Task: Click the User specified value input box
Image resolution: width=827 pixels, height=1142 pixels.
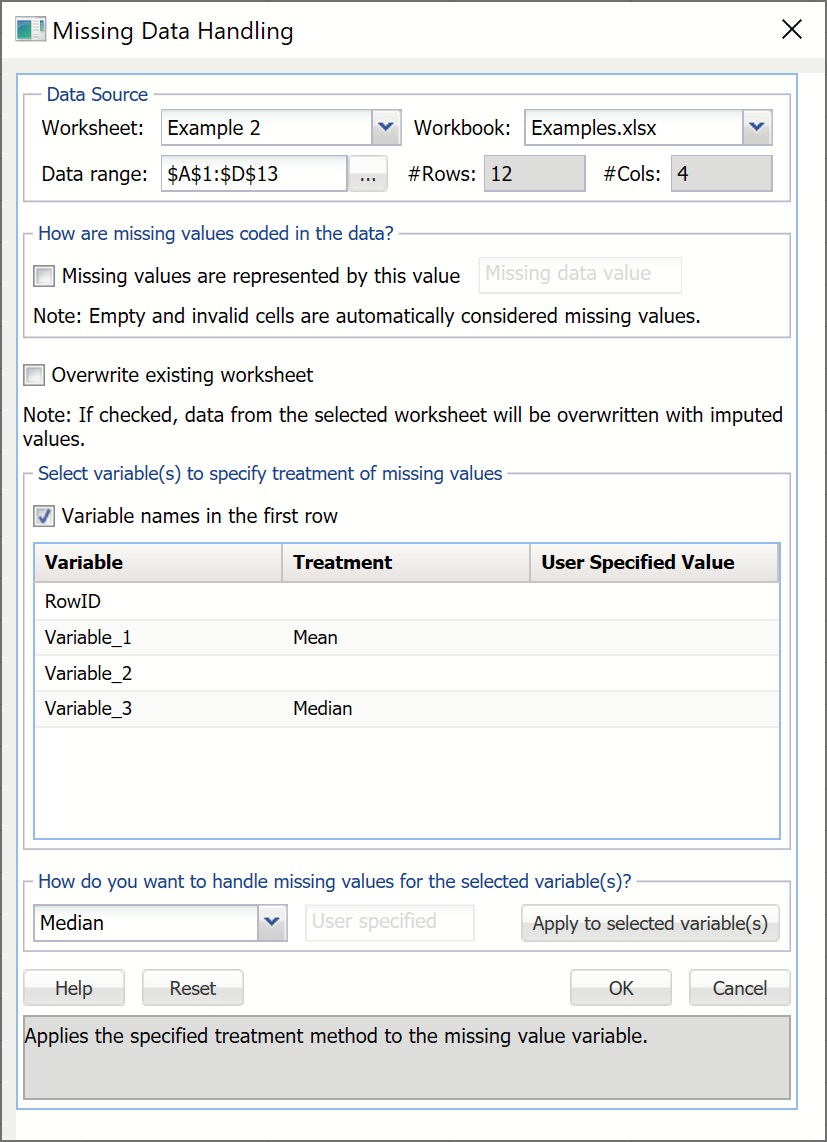Action: pos(389,922)
